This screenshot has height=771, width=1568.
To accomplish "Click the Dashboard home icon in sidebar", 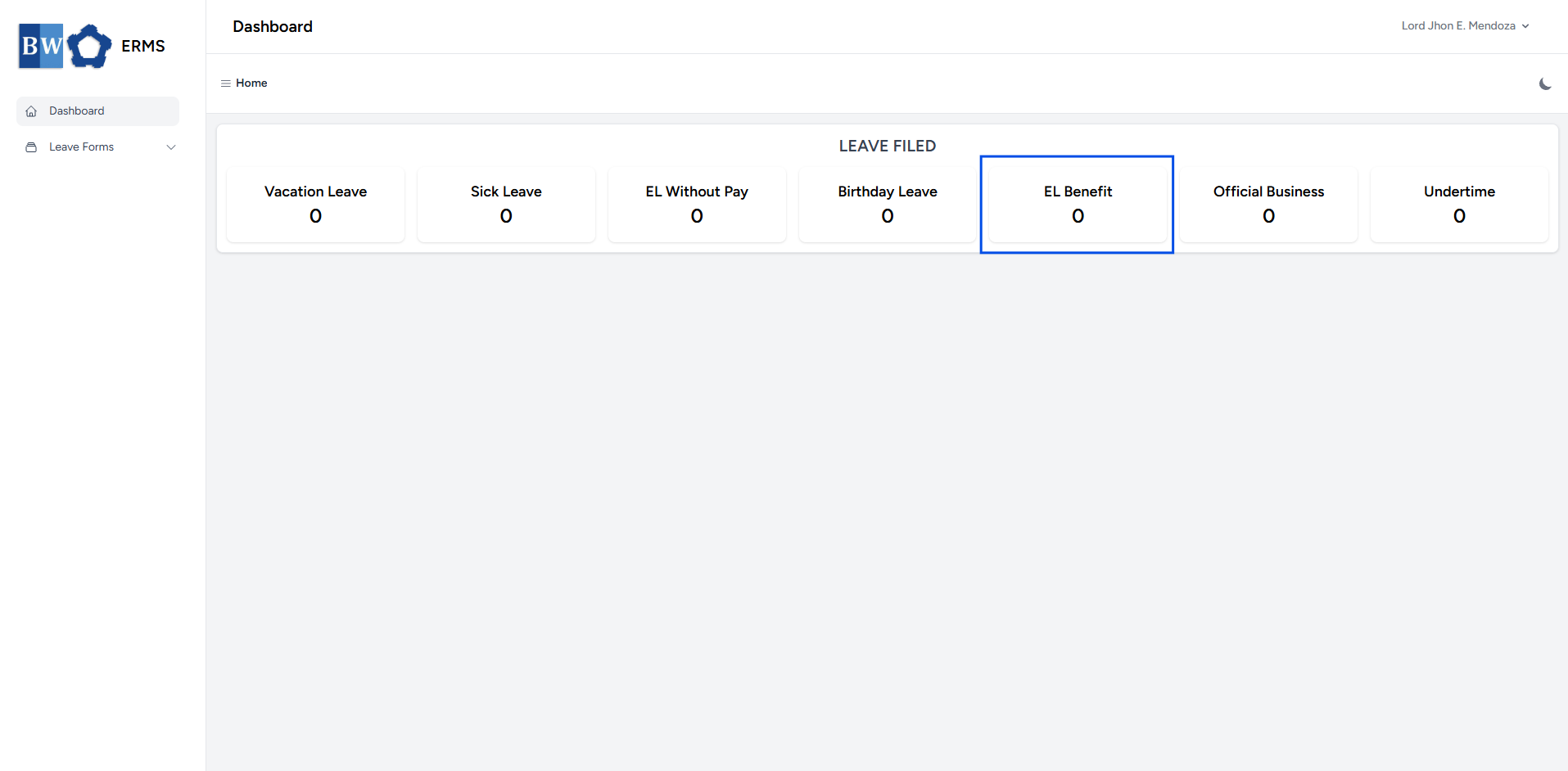I will [x=31, y=111].
